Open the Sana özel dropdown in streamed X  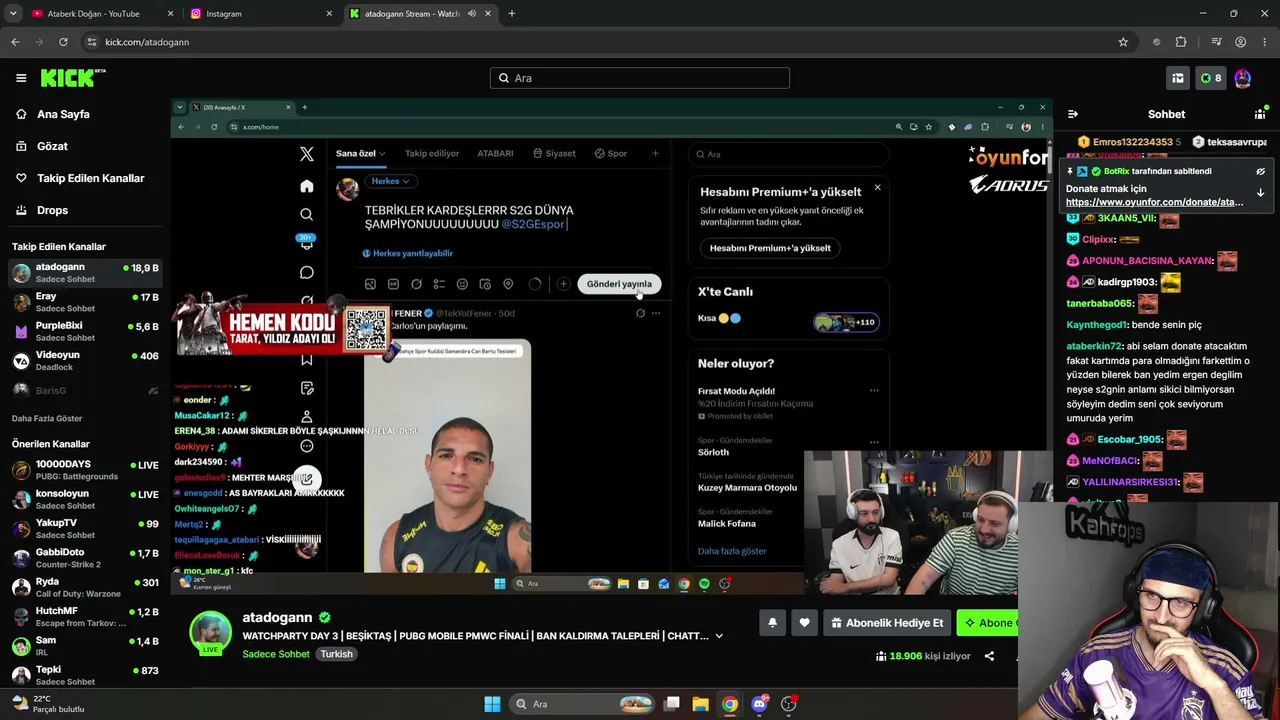[360, 154]
